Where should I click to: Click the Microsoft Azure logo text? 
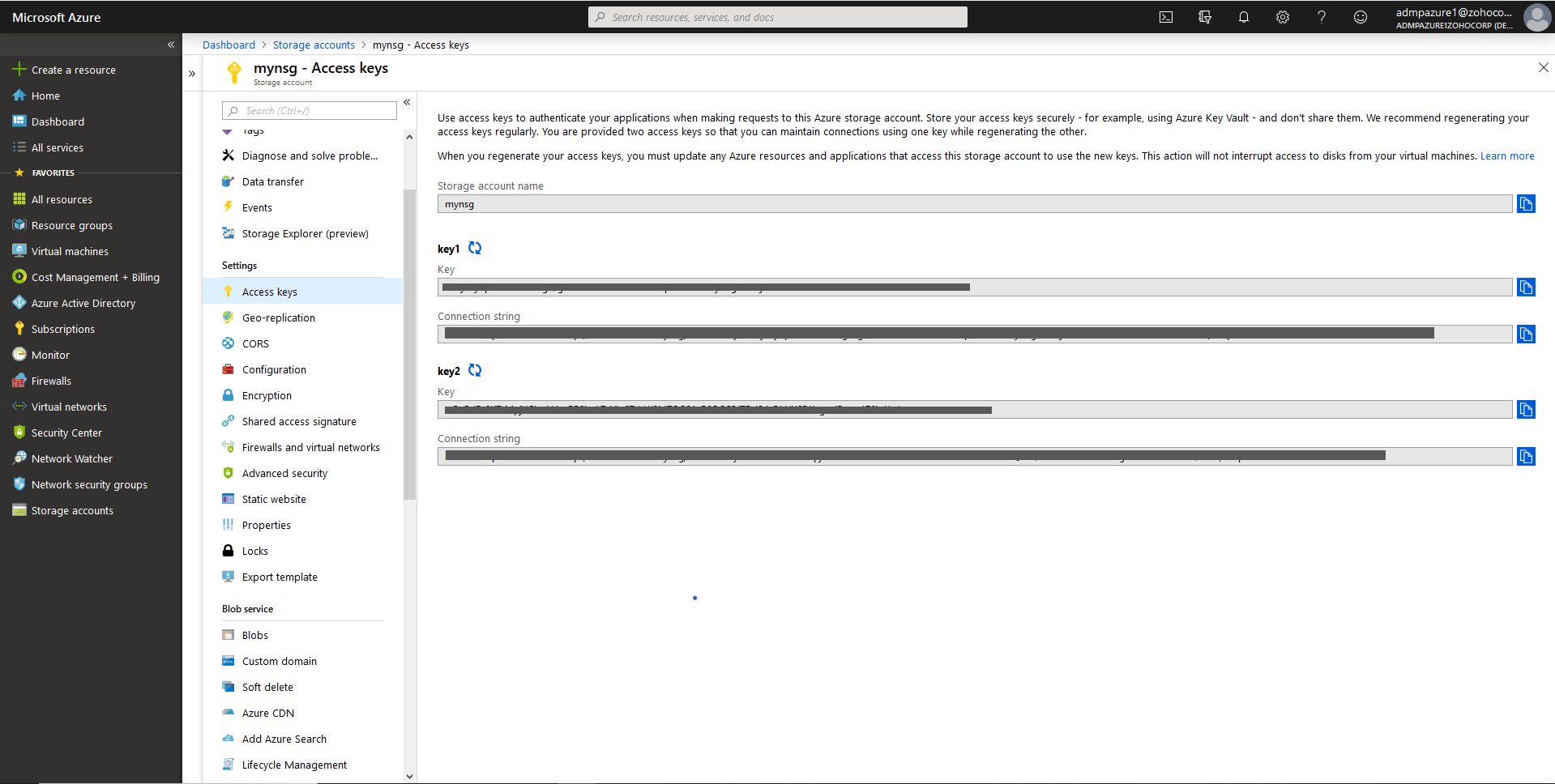pos(57,17)
